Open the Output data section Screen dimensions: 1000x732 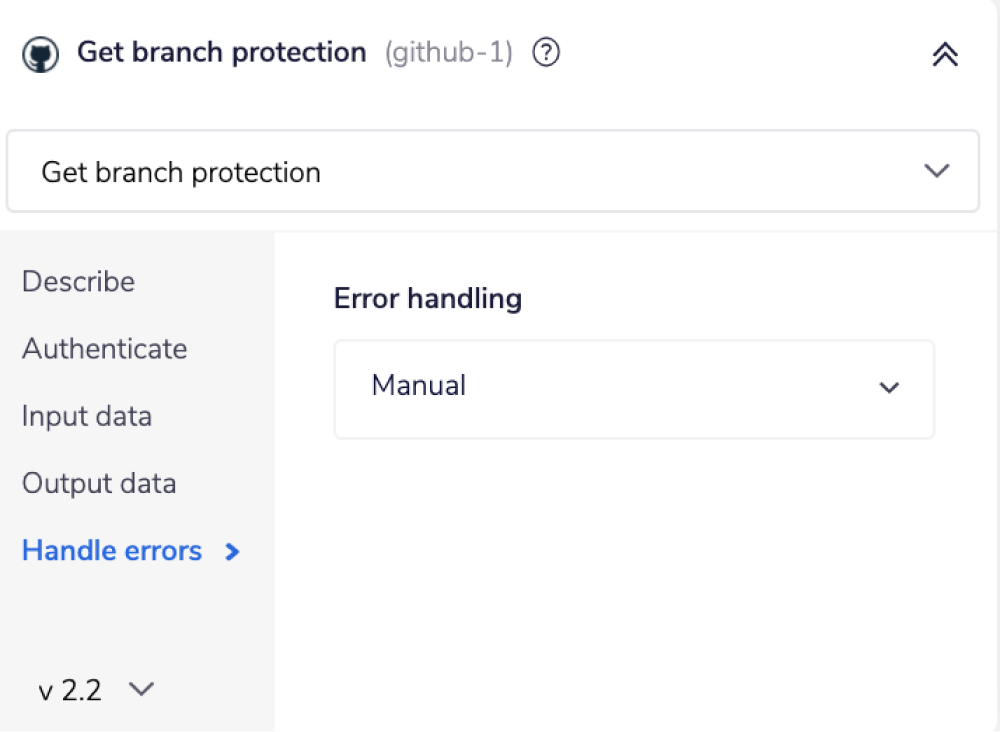click(x=98, y=483)
